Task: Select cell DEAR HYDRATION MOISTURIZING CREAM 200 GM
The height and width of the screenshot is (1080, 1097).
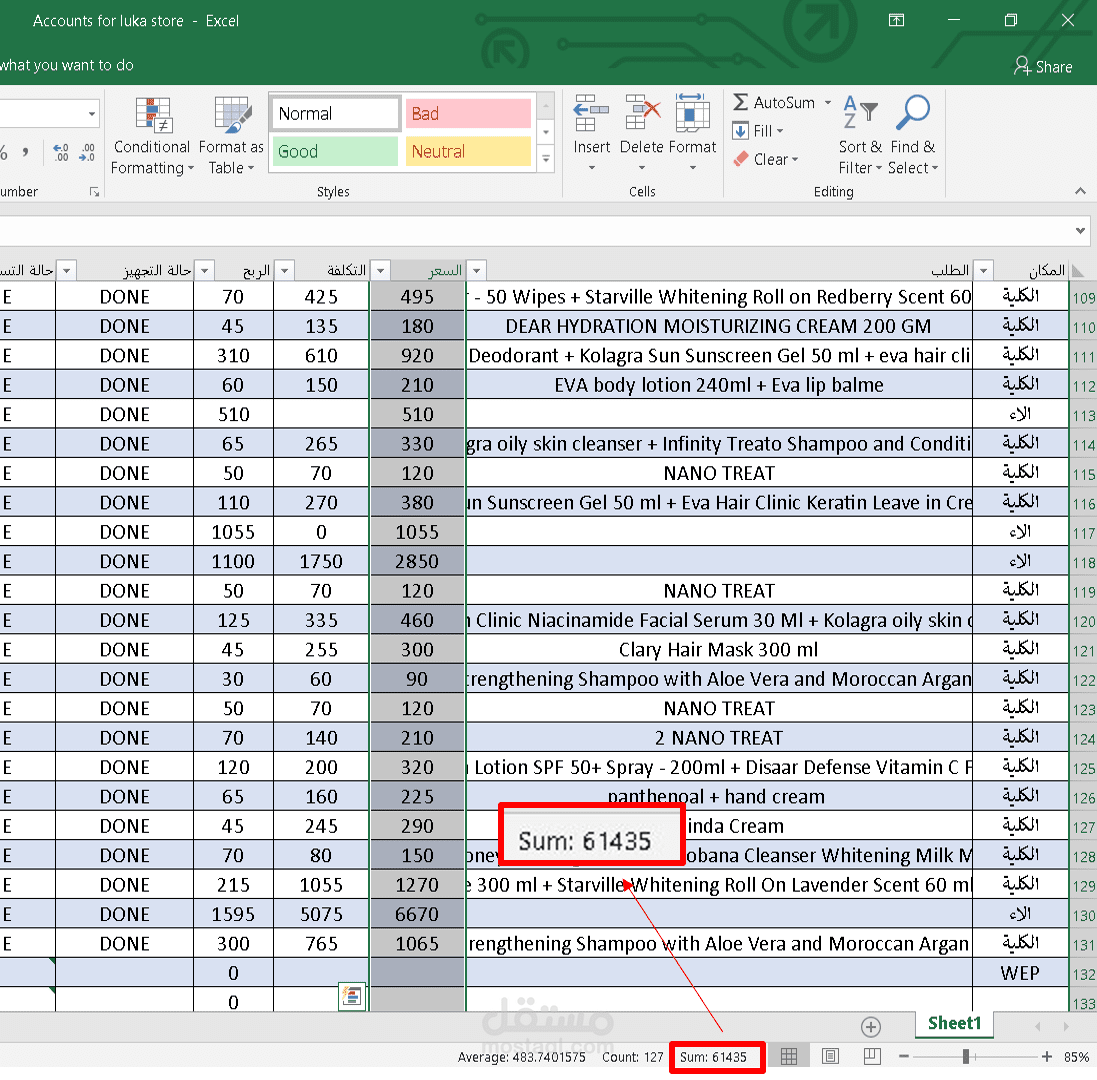Action: click(x=719, y=327)
